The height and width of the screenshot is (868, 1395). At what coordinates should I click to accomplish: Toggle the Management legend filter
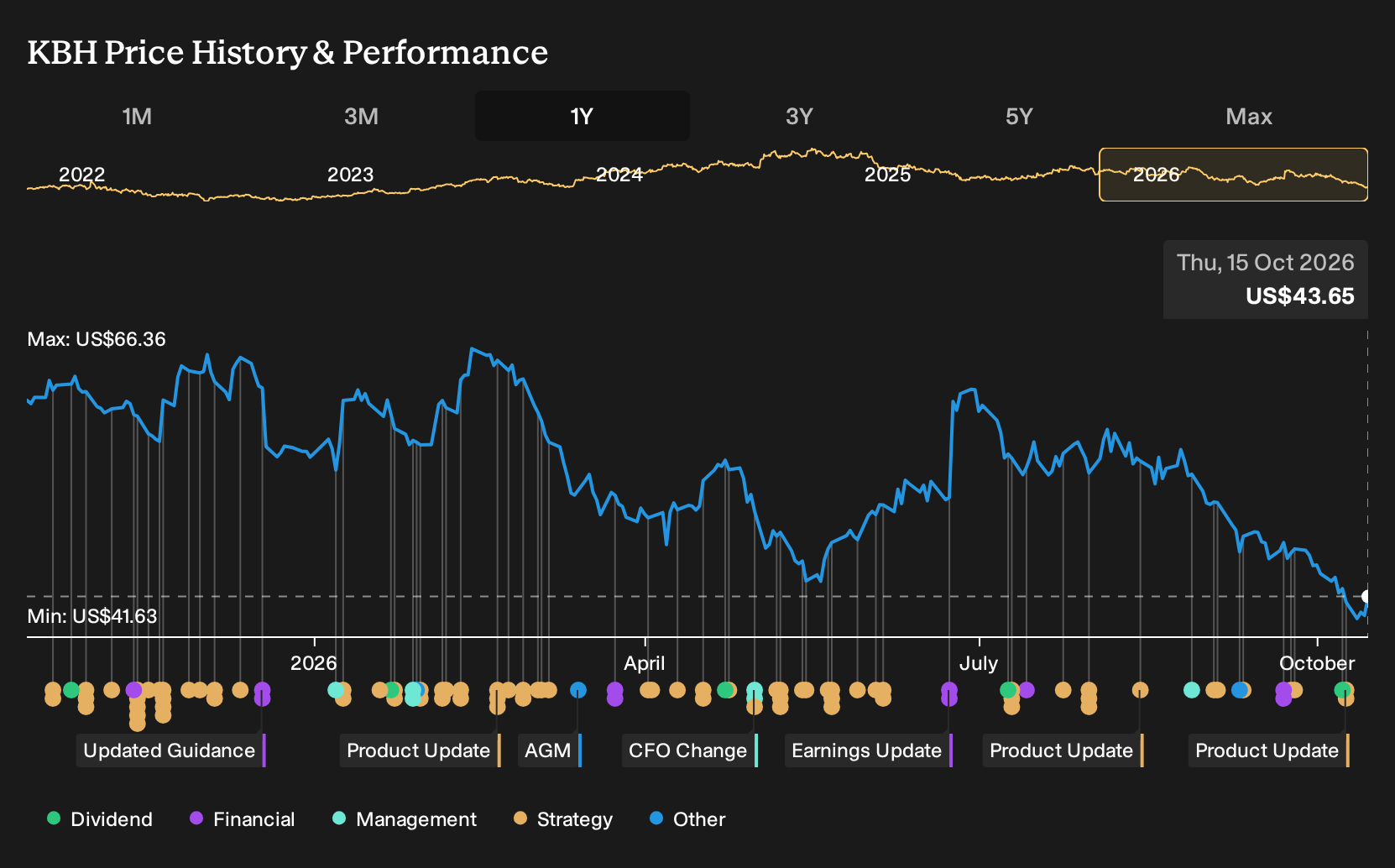tap(405, 819)
